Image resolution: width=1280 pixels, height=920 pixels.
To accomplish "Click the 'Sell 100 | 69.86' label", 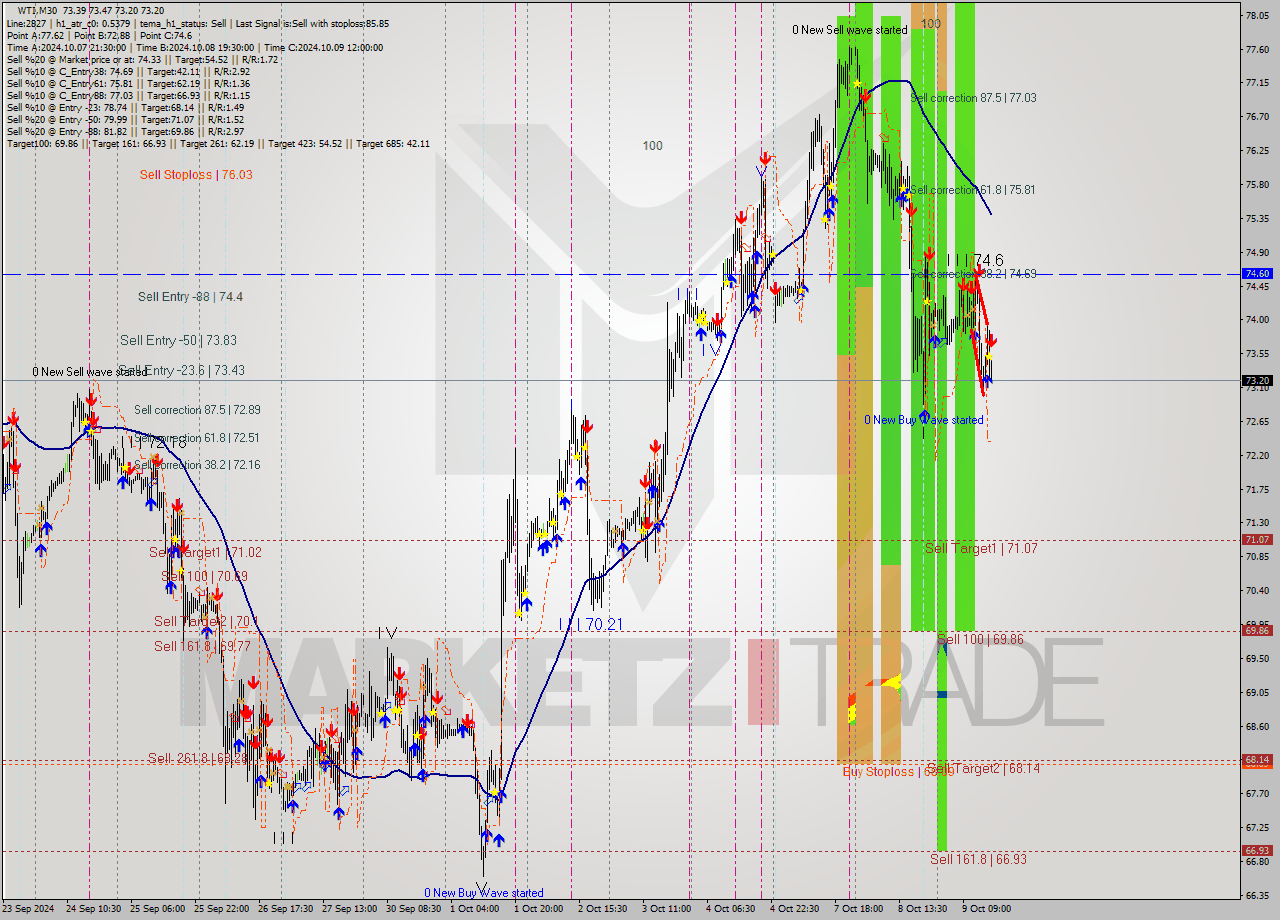I will [980, 639].
